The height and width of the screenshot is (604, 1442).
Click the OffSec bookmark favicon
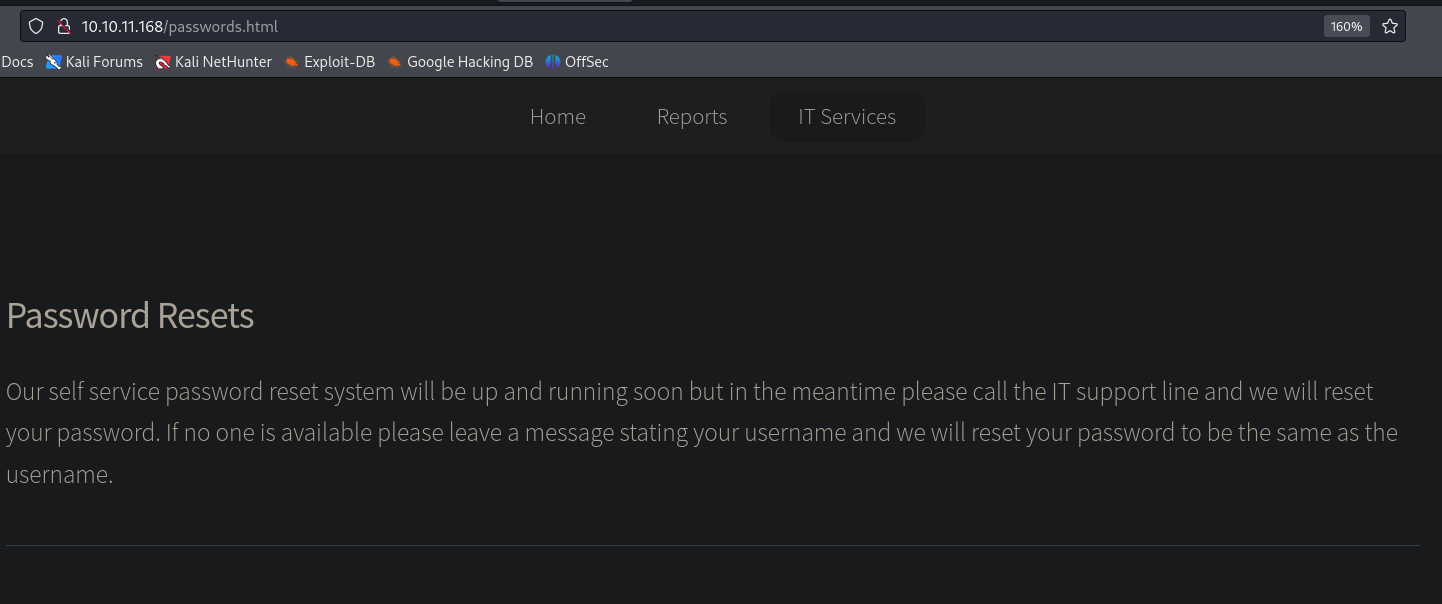tap(553, 62)
